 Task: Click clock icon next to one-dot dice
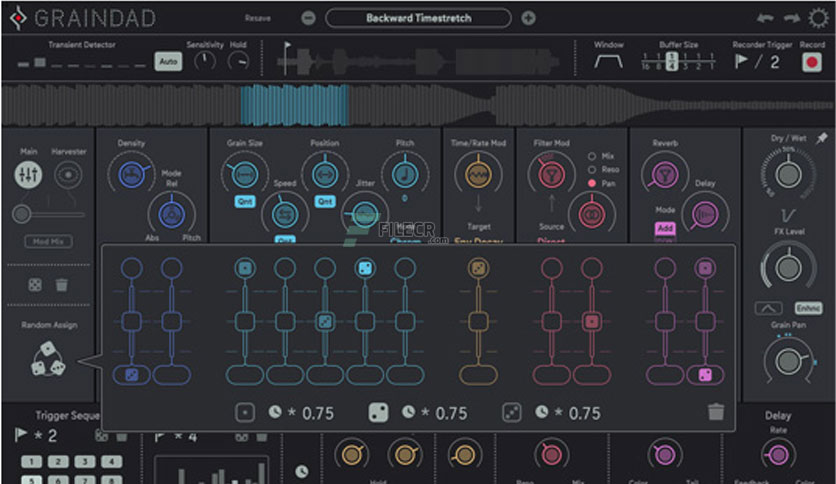coord(275,412)
